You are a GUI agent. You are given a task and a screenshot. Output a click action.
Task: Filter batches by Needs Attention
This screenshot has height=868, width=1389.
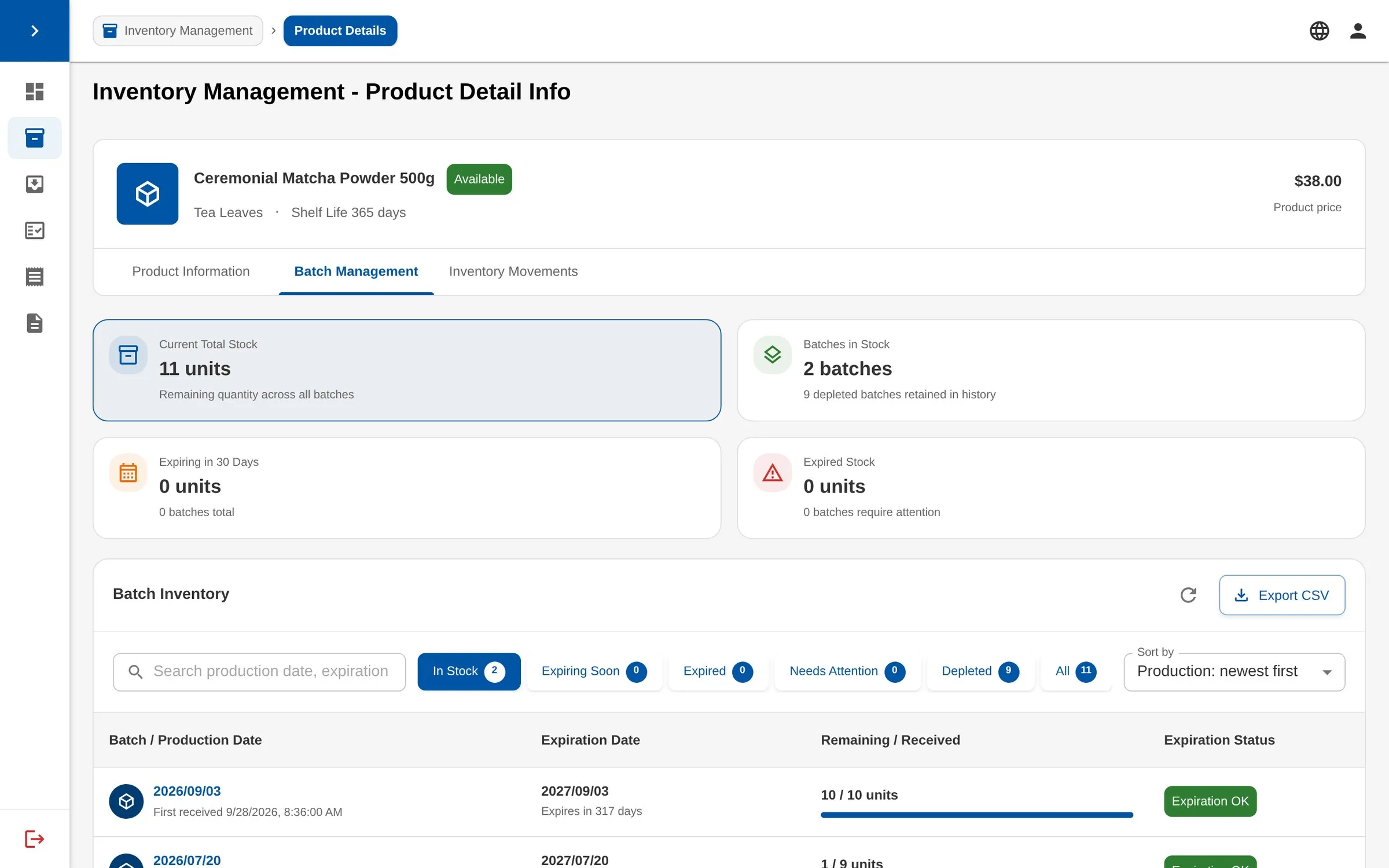click(x=847, y=671)
